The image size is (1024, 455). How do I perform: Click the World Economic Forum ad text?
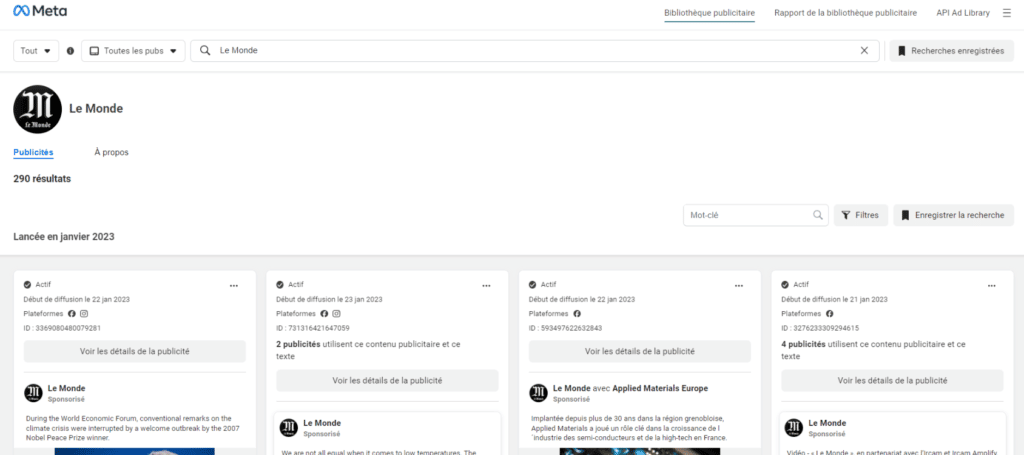[134, 428]
